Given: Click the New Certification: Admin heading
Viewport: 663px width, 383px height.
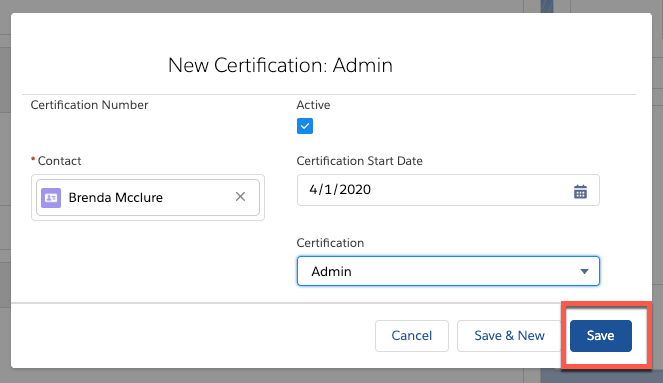Looking at the screenshot, I should coord(280,65).
